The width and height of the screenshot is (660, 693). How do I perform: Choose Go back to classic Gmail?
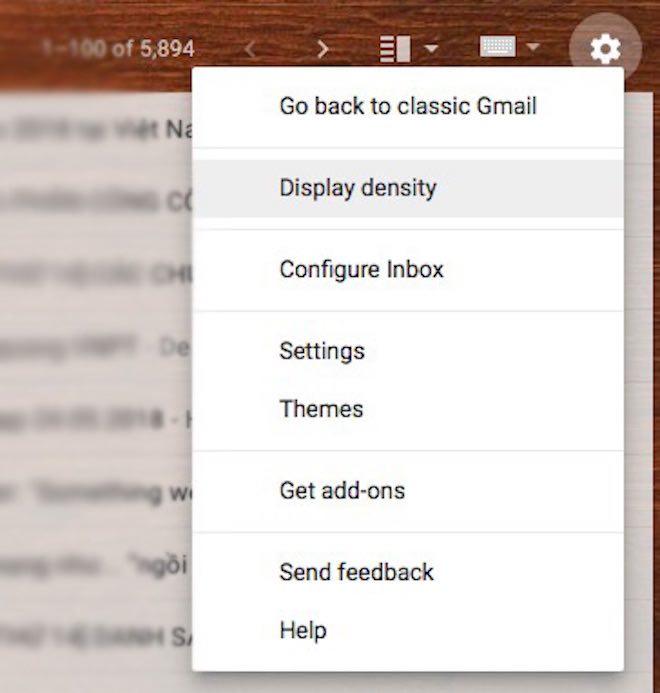408,107
